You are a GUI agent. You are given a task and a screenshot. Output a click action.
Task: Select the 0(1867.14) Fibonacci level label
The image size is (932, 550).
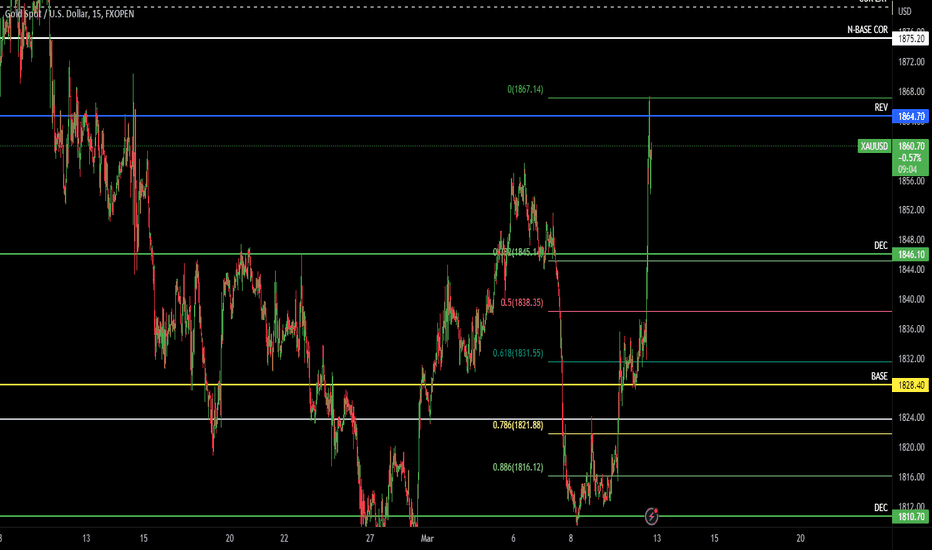(525, 90)
